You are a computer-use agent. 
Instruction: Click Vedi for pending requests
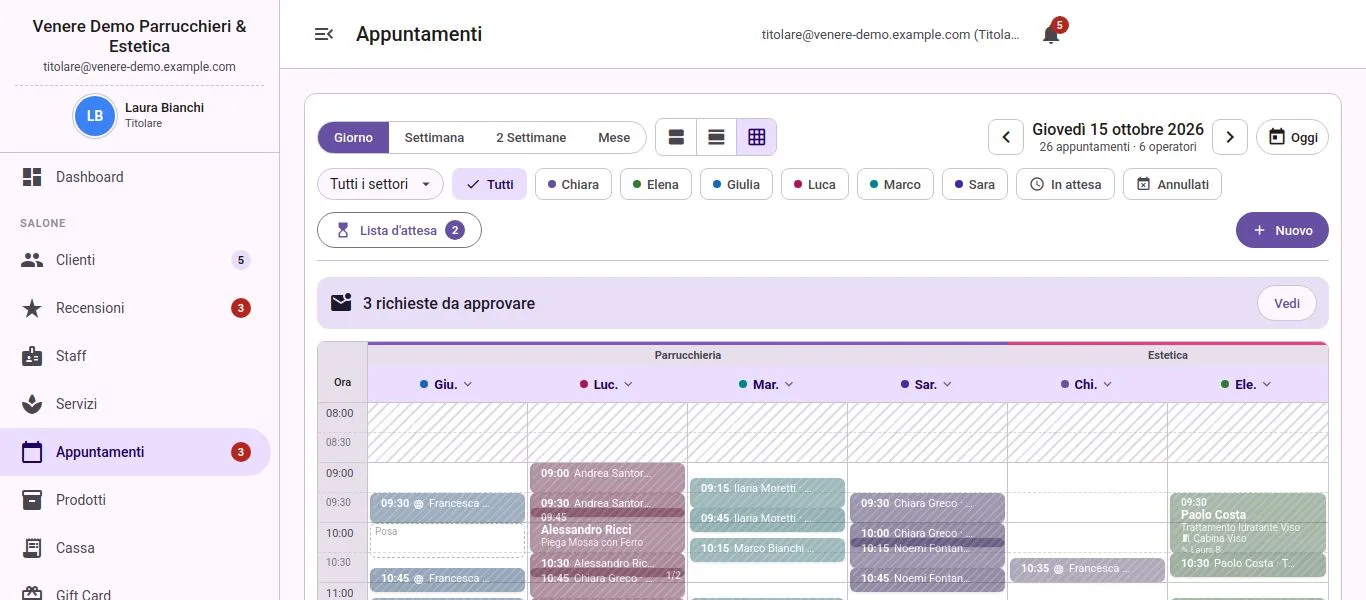click(x=1287, y=303)
